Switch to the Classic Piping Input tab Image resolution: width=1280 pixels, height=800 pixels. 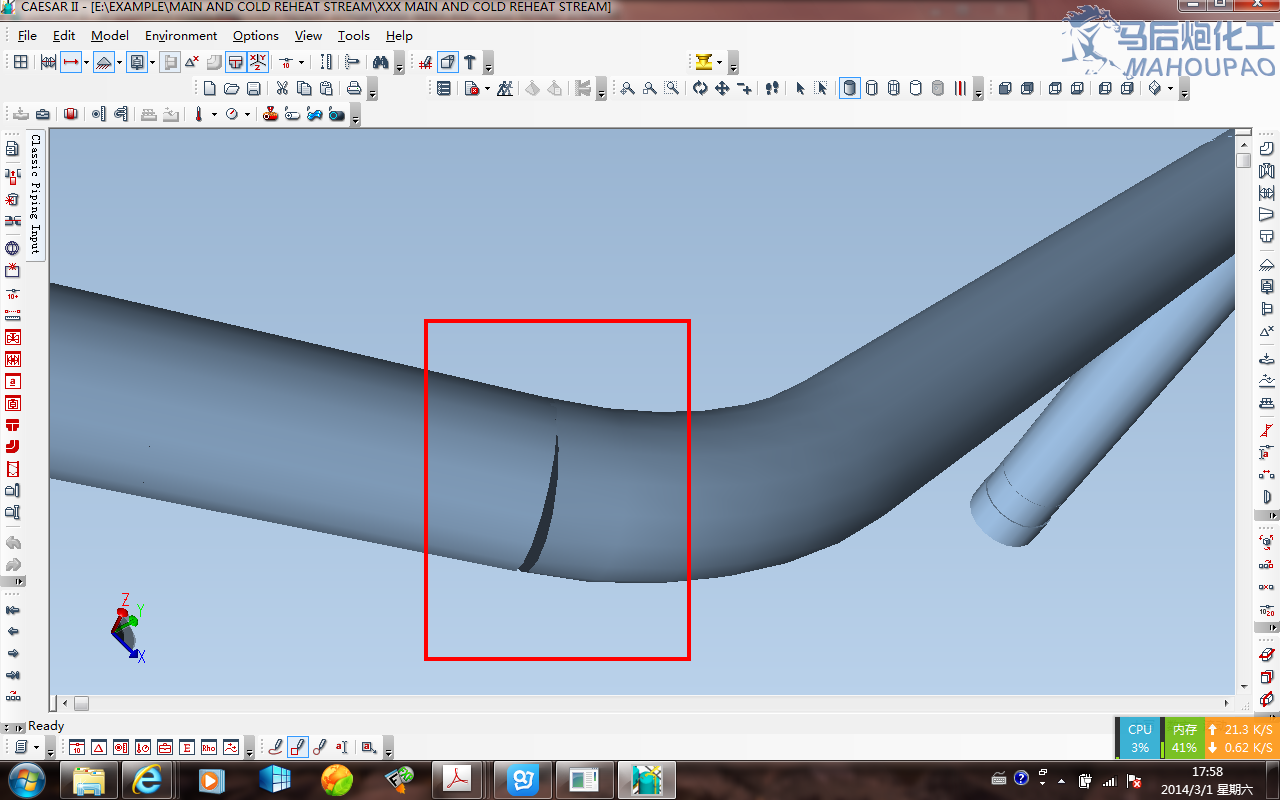tap(35, 194)
